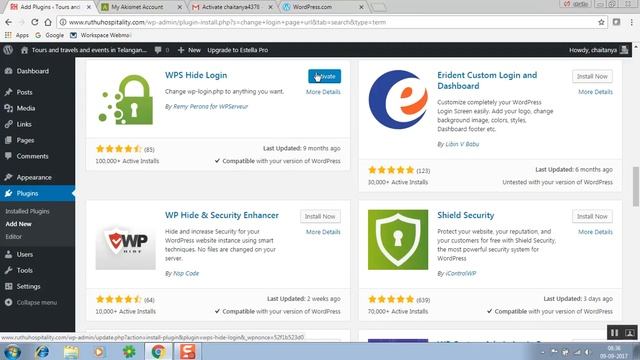Open author iControlWP link
The image size is (640, 360).
(x=461, y=273)
